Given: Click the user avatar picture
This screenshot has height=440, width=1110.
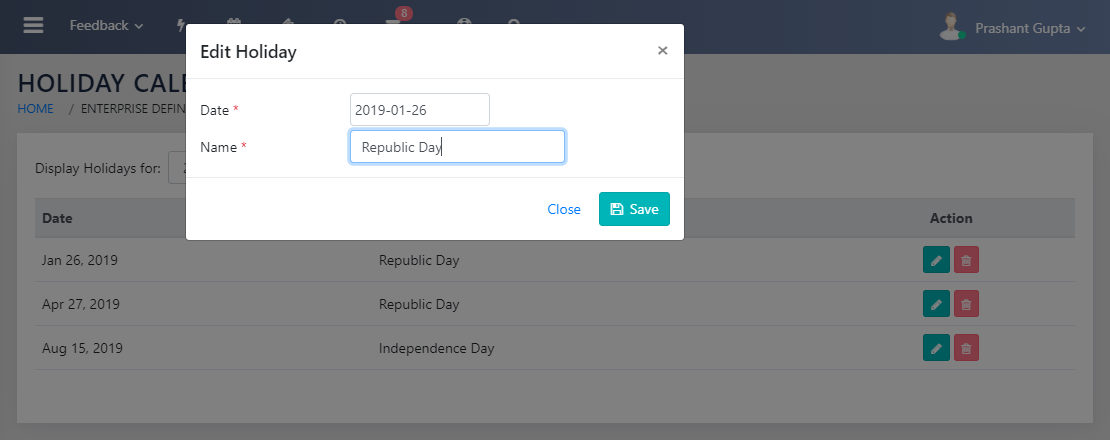Looking at the screenshot, I should [x=951, y=27].
